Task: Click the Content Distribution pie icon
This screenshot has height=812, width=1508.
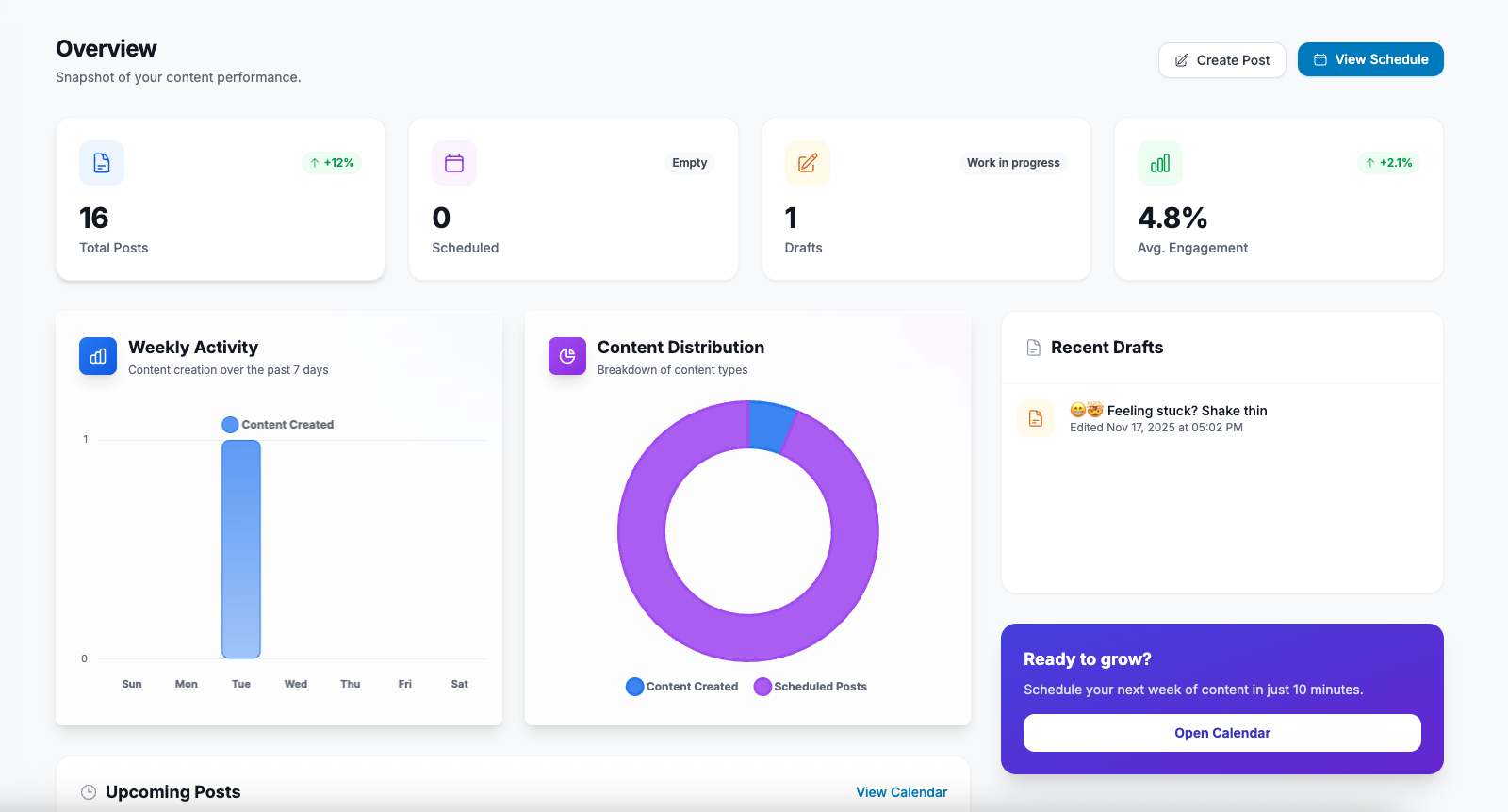Action: 567,356
